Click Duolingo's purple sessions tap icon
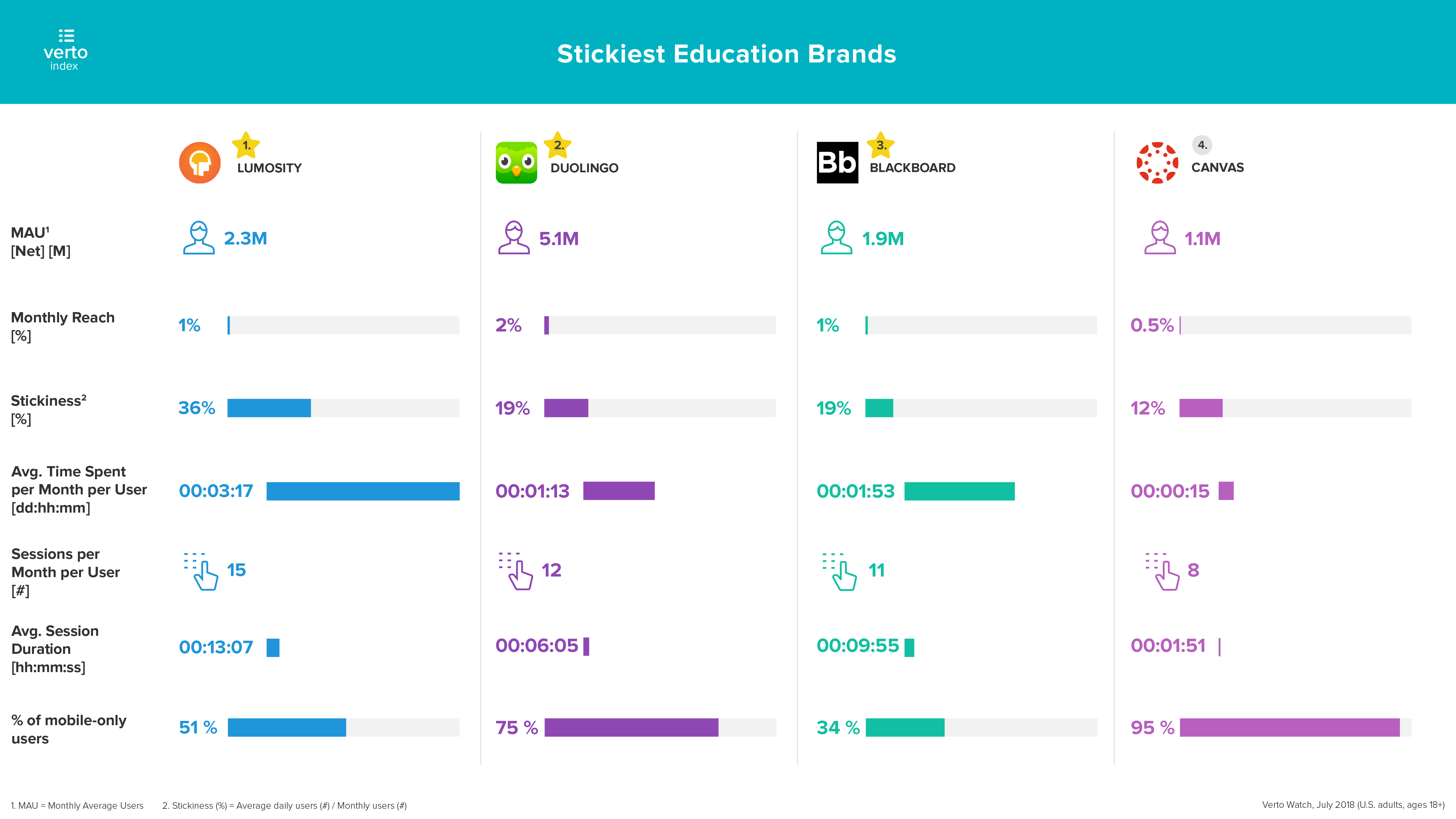The height and width of the screenshot is (819, 1456). [516, 571]
